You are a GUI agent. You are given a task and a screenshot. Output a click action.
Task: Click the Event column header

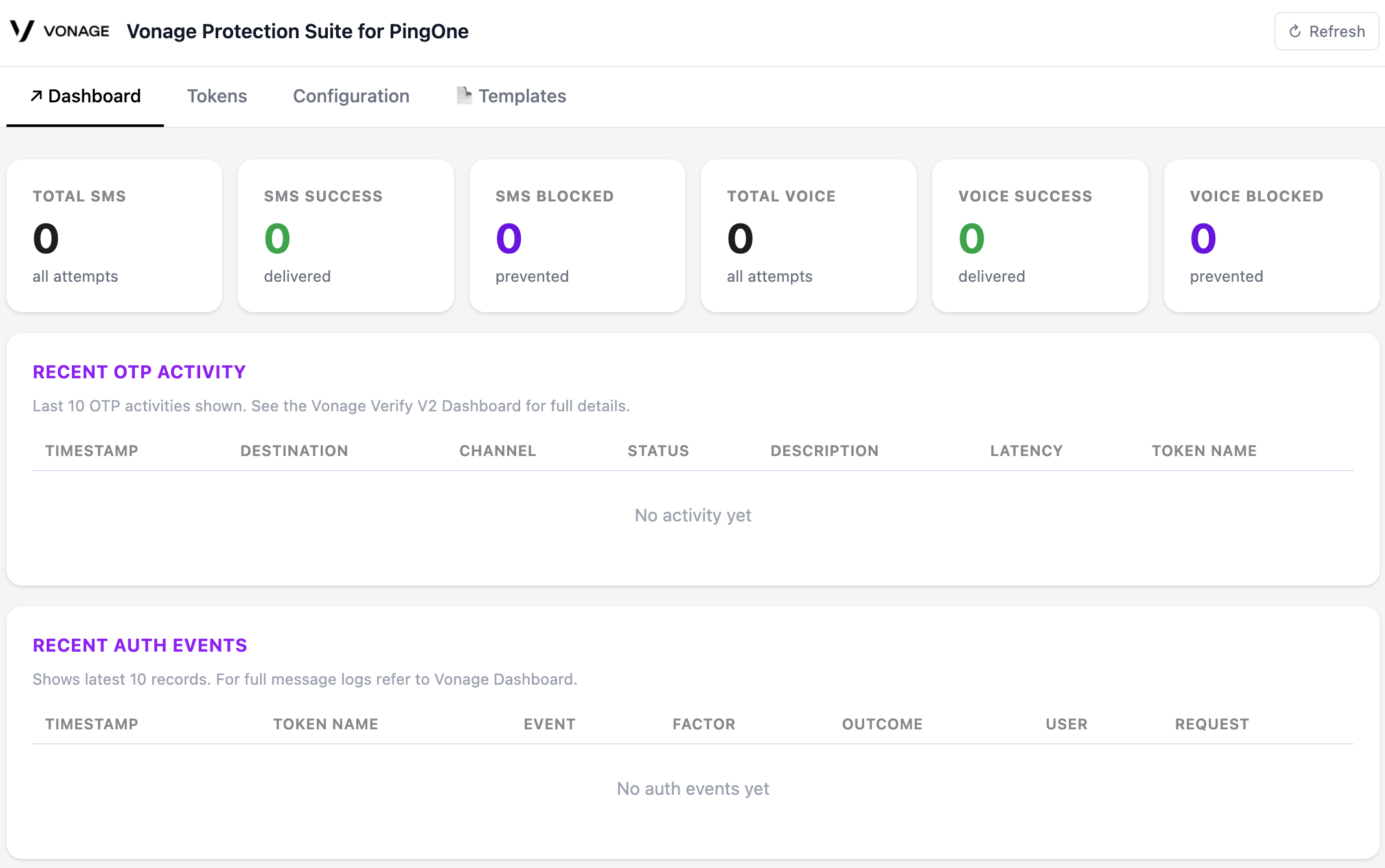[549, 724]
